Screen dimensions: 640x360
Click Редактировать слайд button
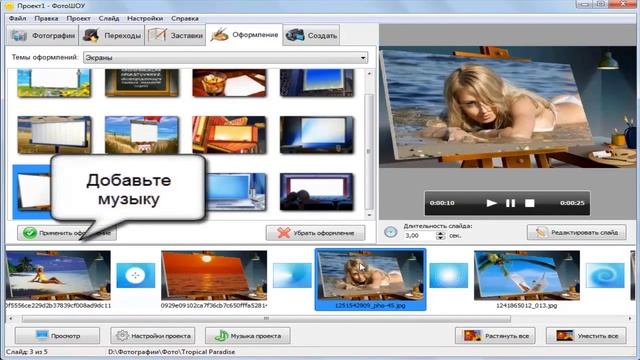pos(576,232)
